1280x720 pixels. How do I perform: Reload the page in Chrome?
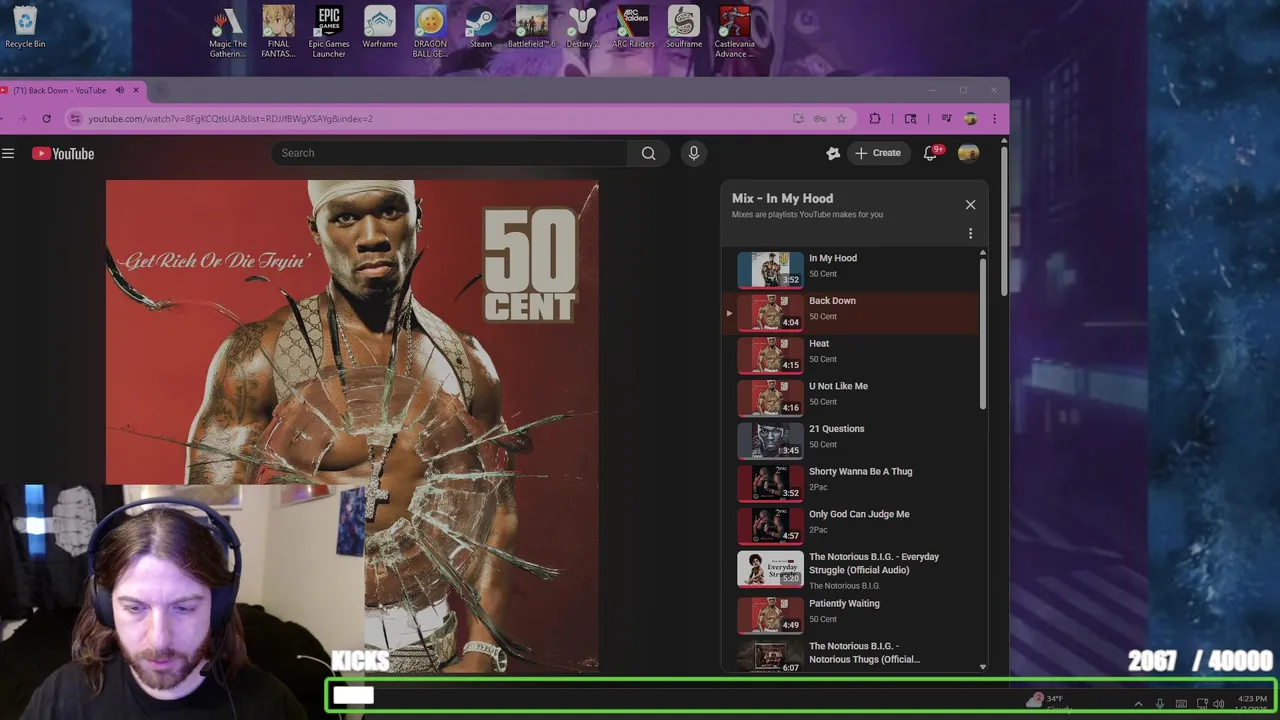point(46,118)
